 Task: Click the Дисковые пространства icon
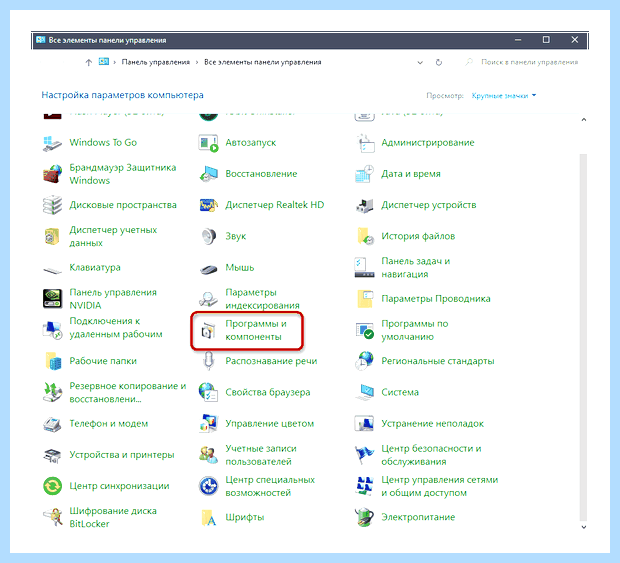[52, 205]
